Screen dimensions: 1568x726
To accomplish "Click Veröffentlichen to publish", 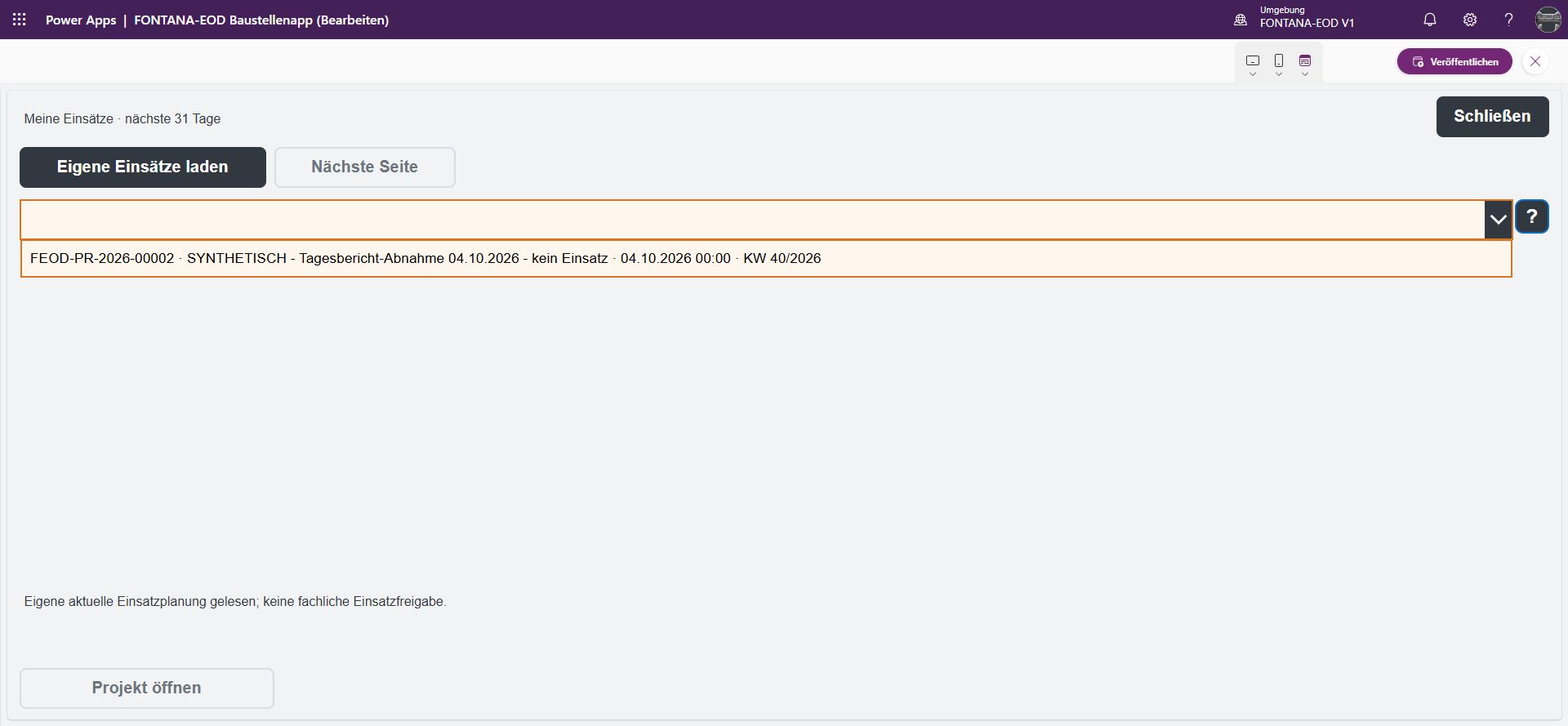I will point(1454,61).
